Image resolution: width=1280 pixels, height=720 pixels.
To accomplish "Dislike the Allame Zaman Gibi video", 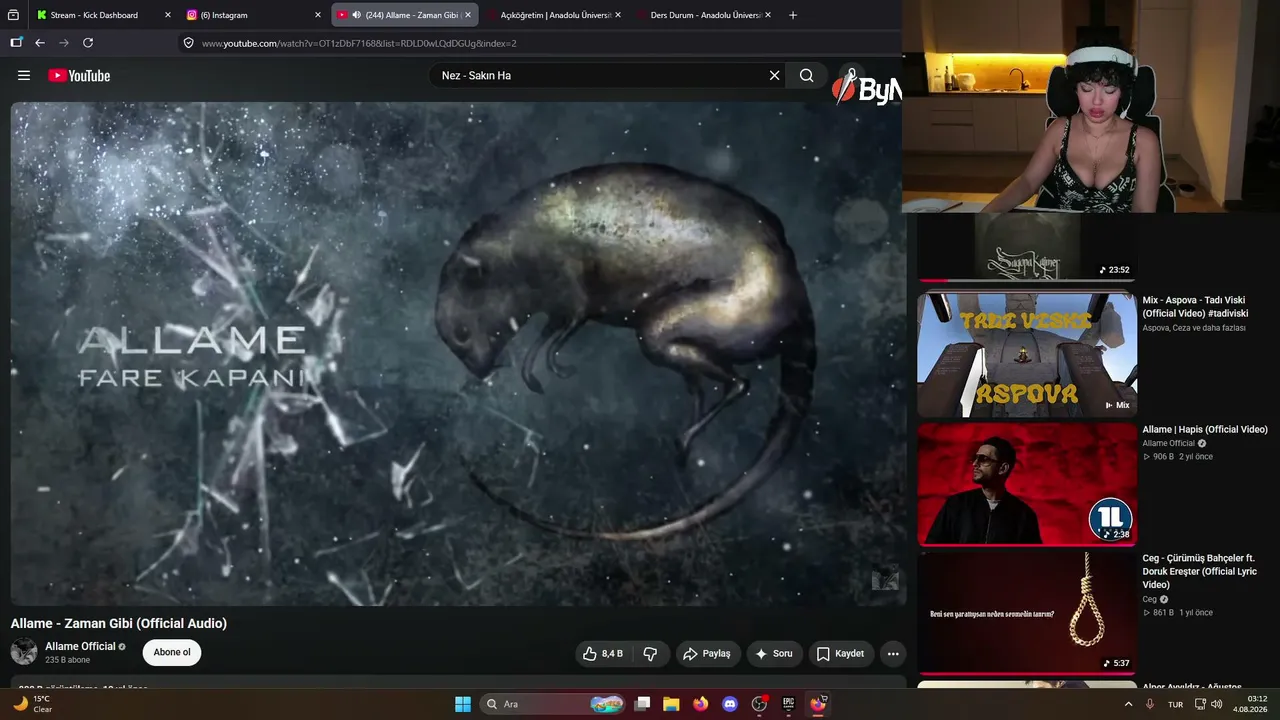I will point(650,653).
